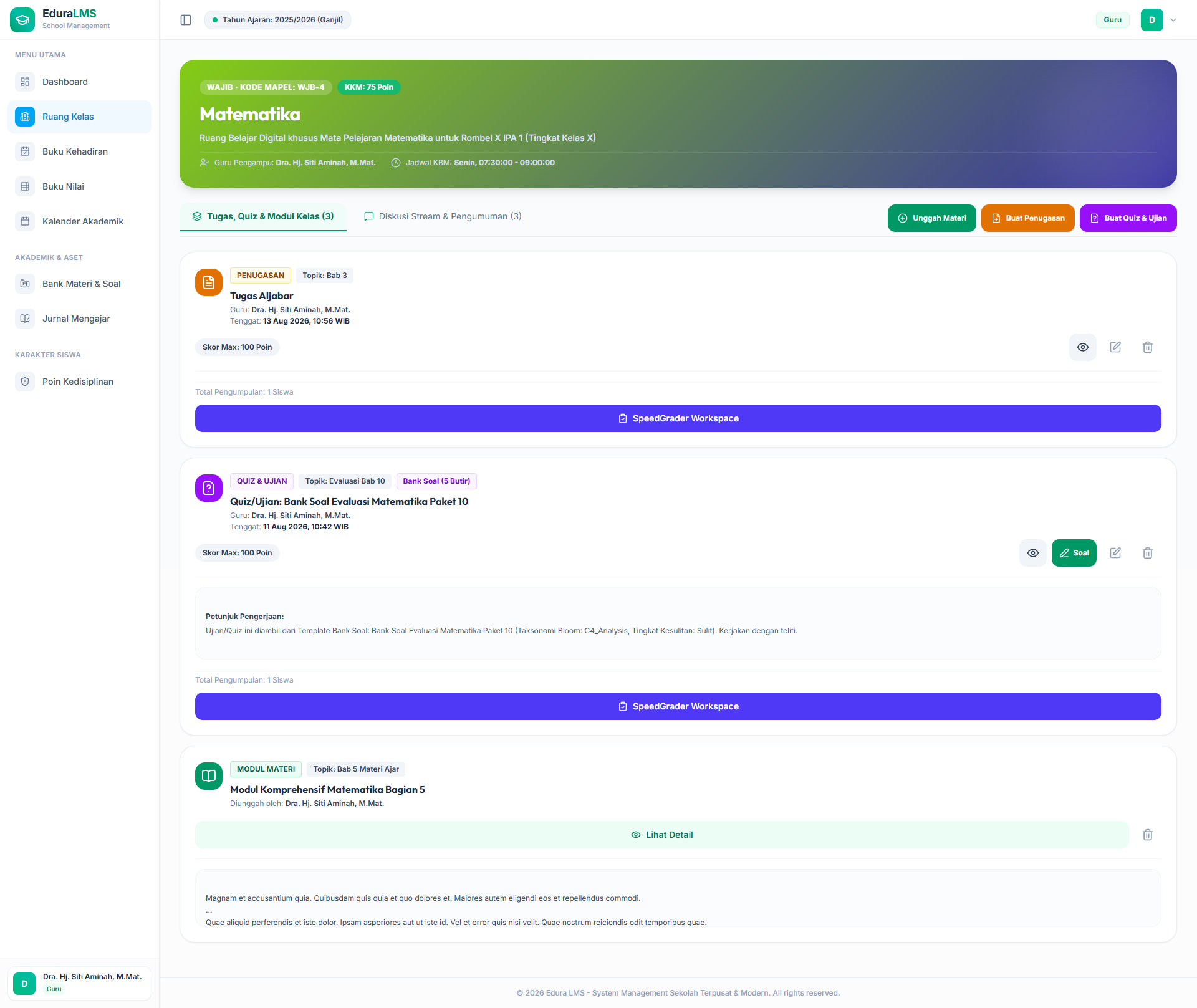Click the orange Penugasan document icon
1197x1008 pixels.
pos(209,282)
